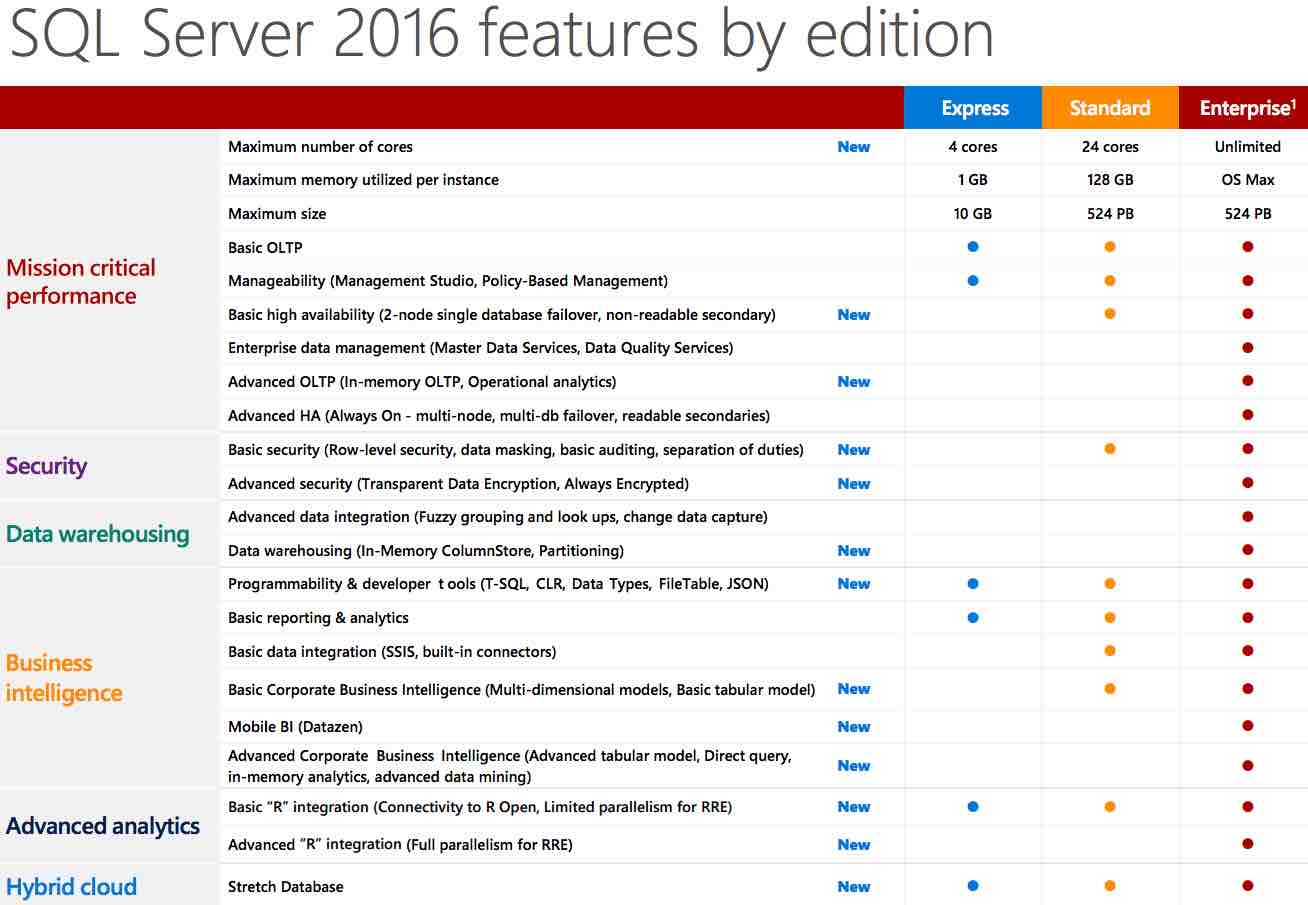Image resolution: width=1308 pixels, height=905 pixels.
Task: Click the Data warehousing (In-Memory ColumnStore) label
Action: (x=426, y=550)
